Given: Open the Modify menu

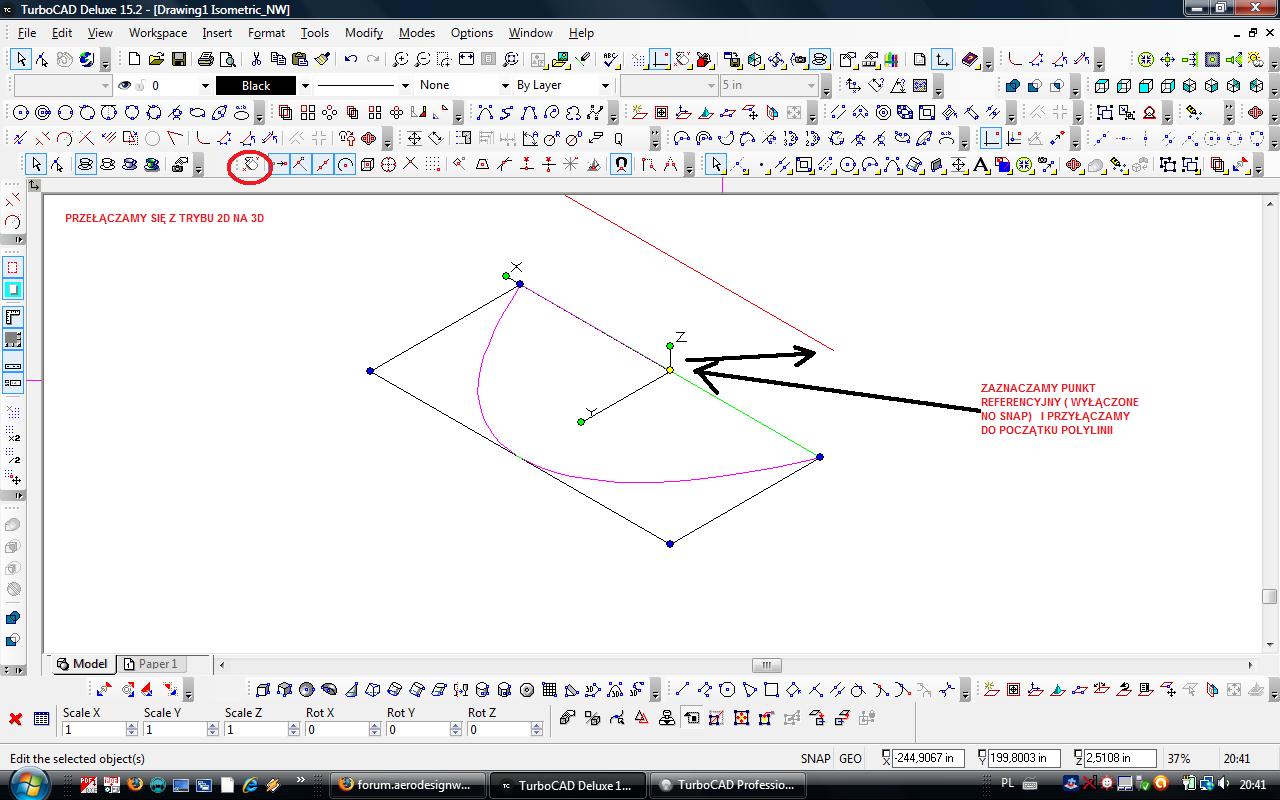Looking at the screenshot, I should [363, 33].
